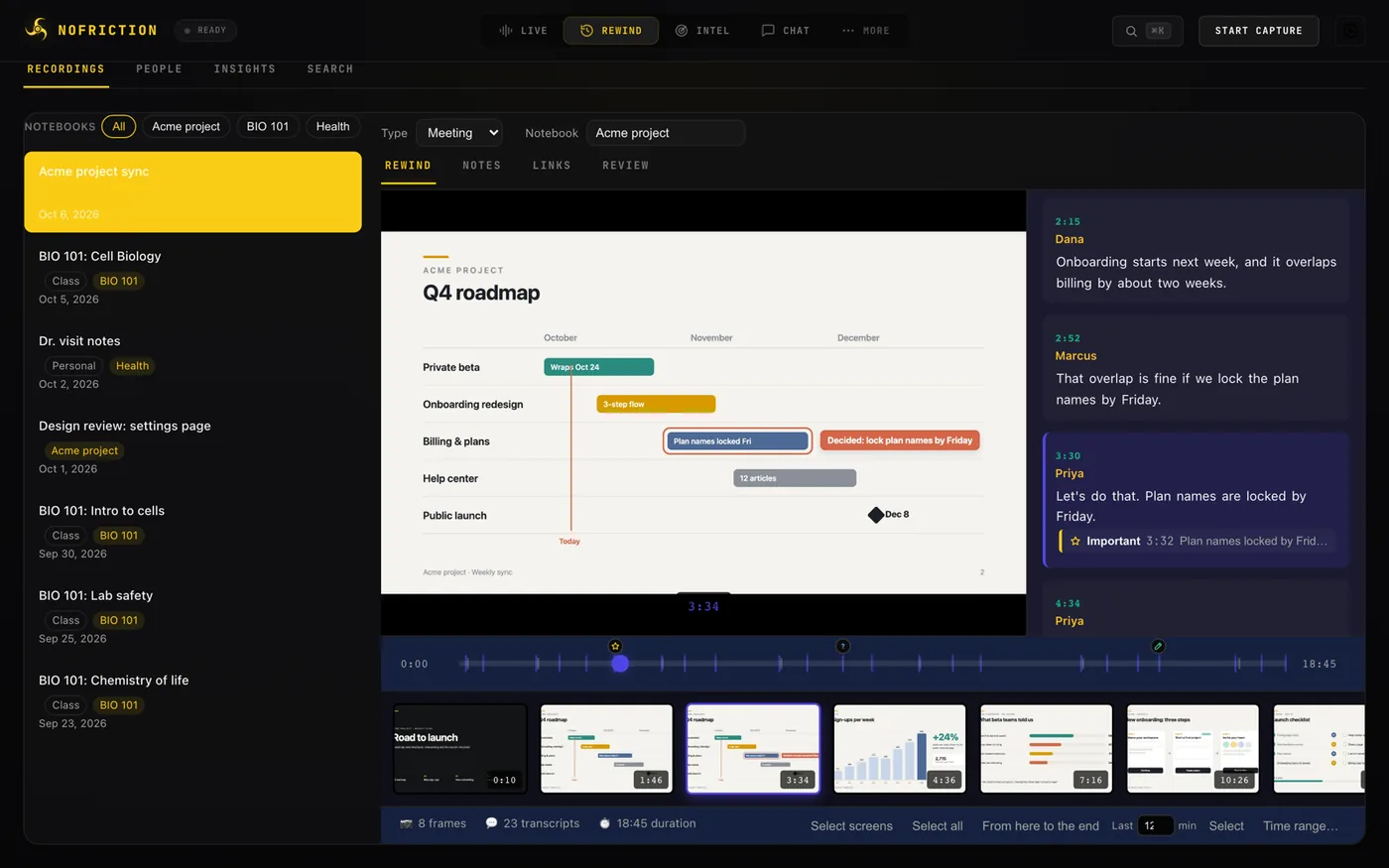Go to the Search tab
This screenshot has height=868, width=1389.
tap(330, 69)
